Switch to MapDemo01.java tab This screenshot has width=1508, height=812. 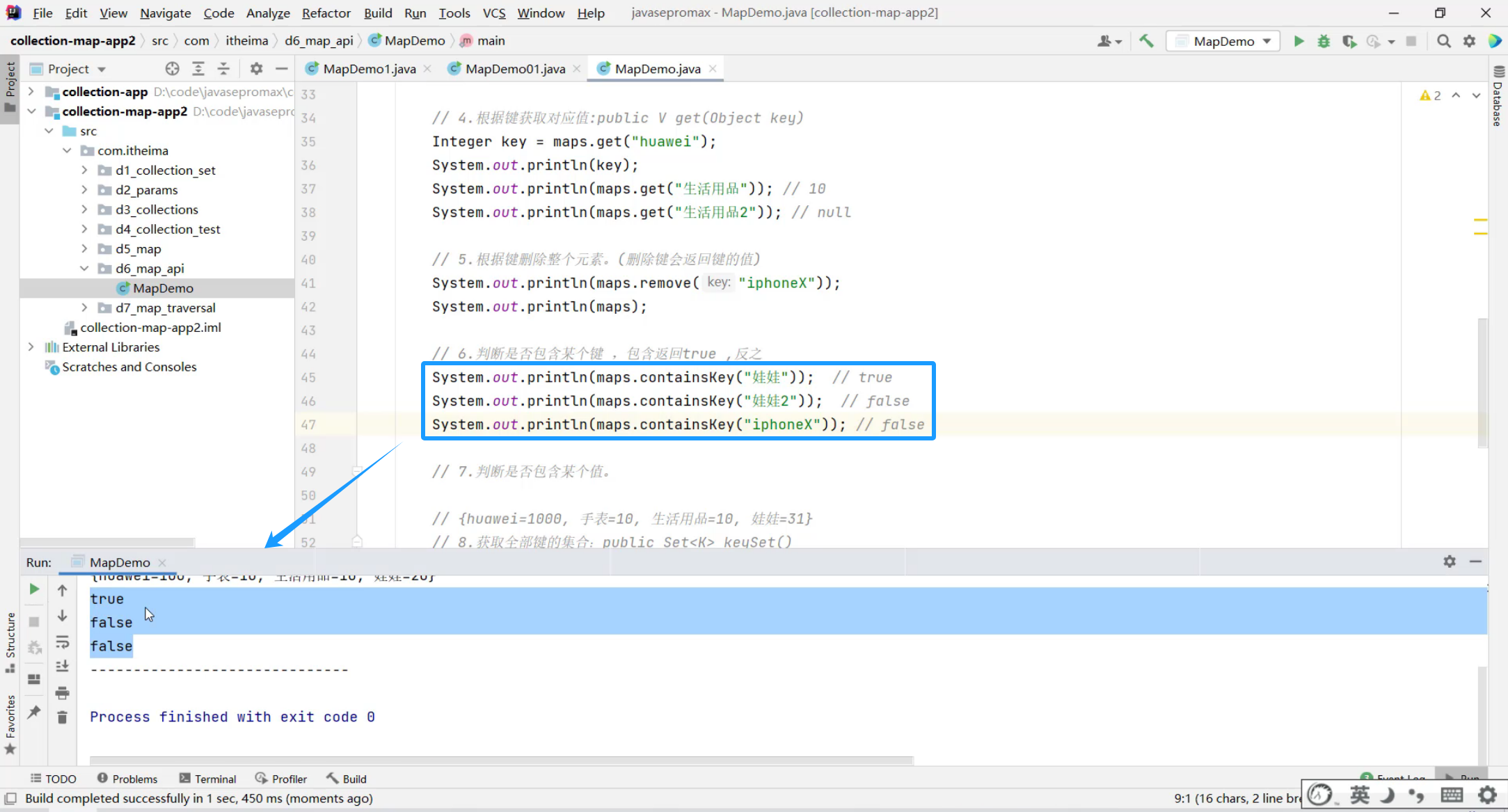pyautogui.click(x=514, y=68)
